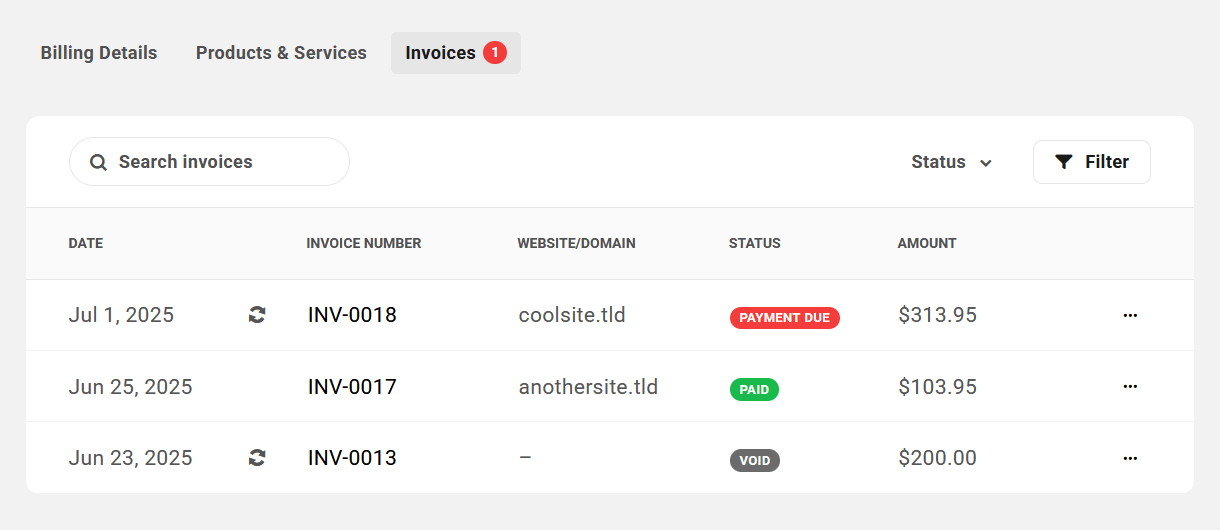Image resolution: width=1220 pixels, height=530 pixels.
Task: Click the recurring icon beside INV-0018
Action: pyautogui.click(x=257, y=315)
